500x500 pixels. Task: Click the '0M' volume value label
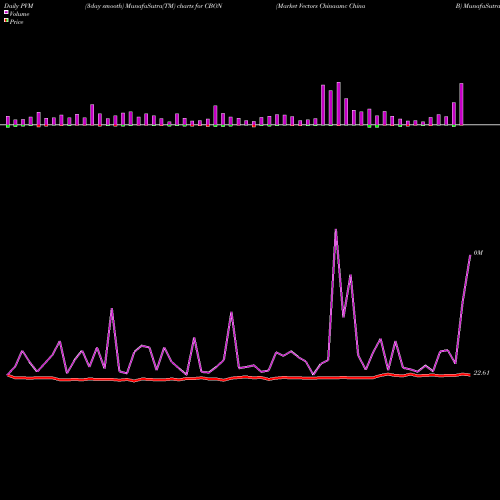(x=478, y=253)
